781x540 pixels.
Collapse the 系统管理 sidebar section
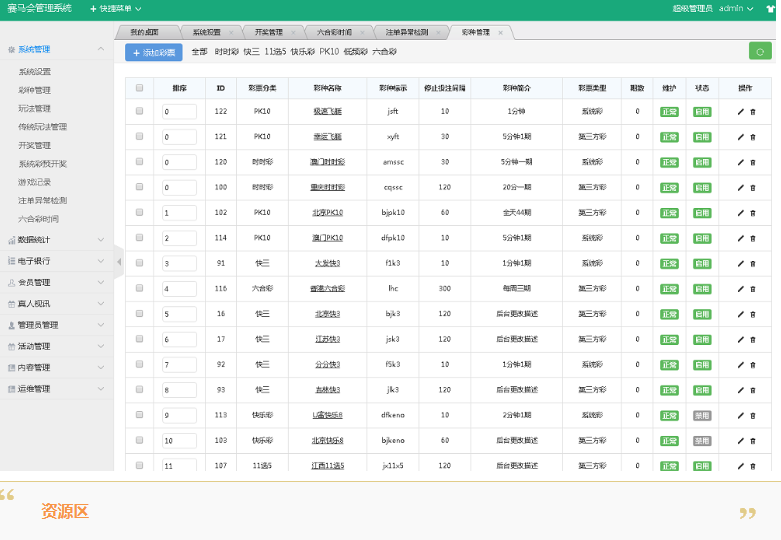[x=57, y=49]
